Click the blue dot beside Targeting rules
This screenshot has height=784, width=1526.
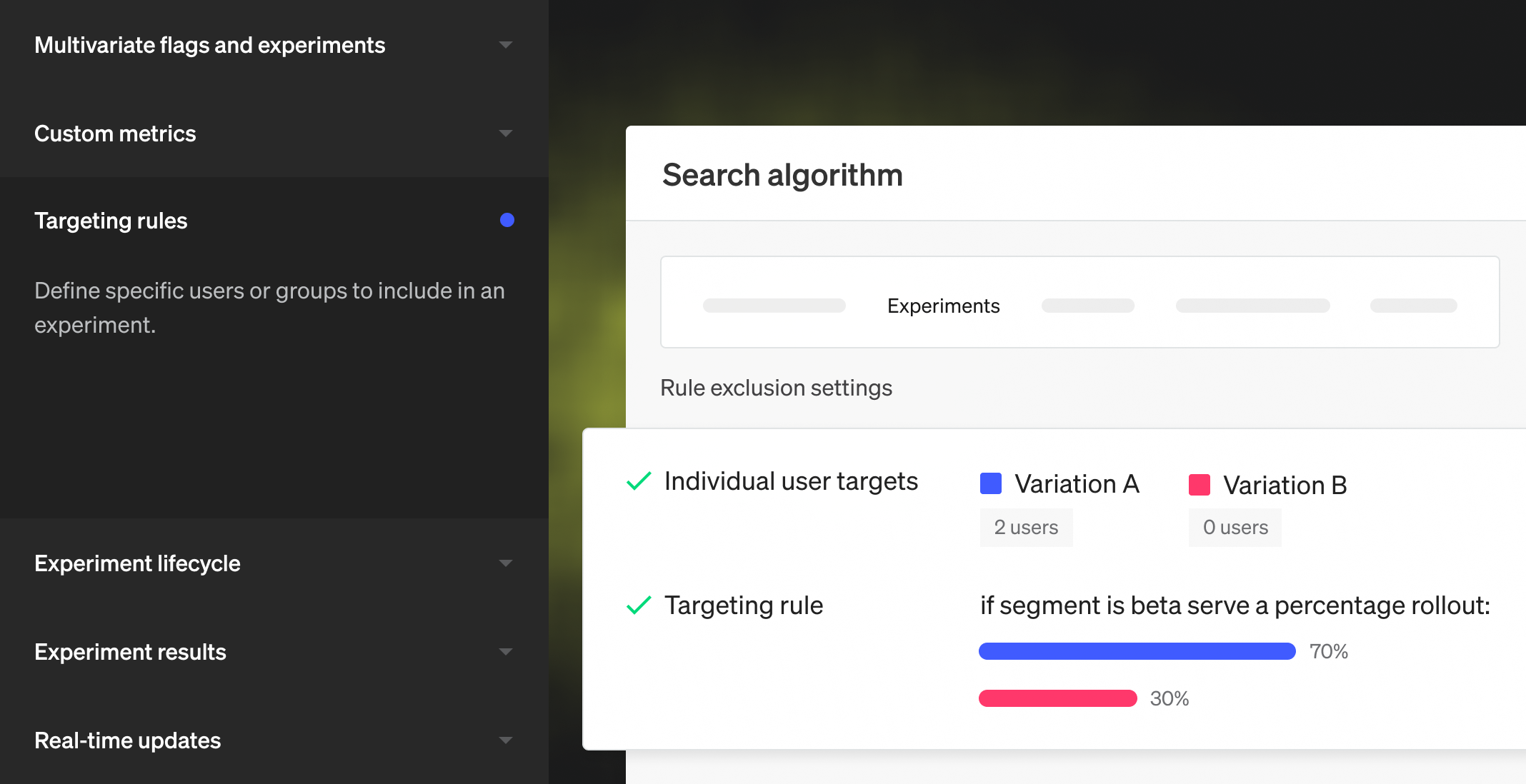point(507,220)
